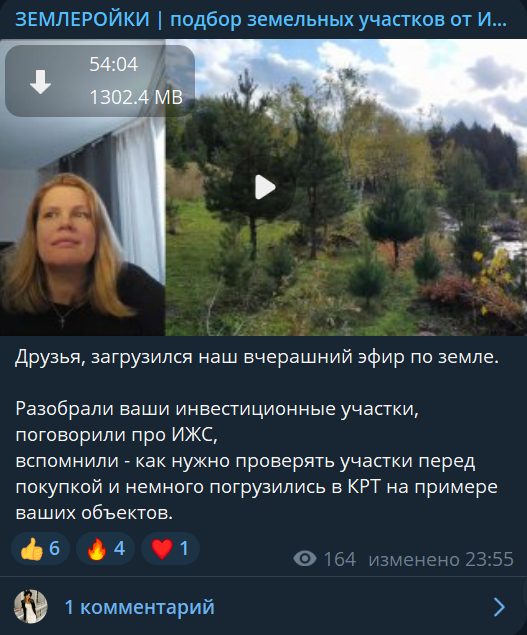
Task: Click the fire reaction count 4
Action: click(x=119, y=549)
